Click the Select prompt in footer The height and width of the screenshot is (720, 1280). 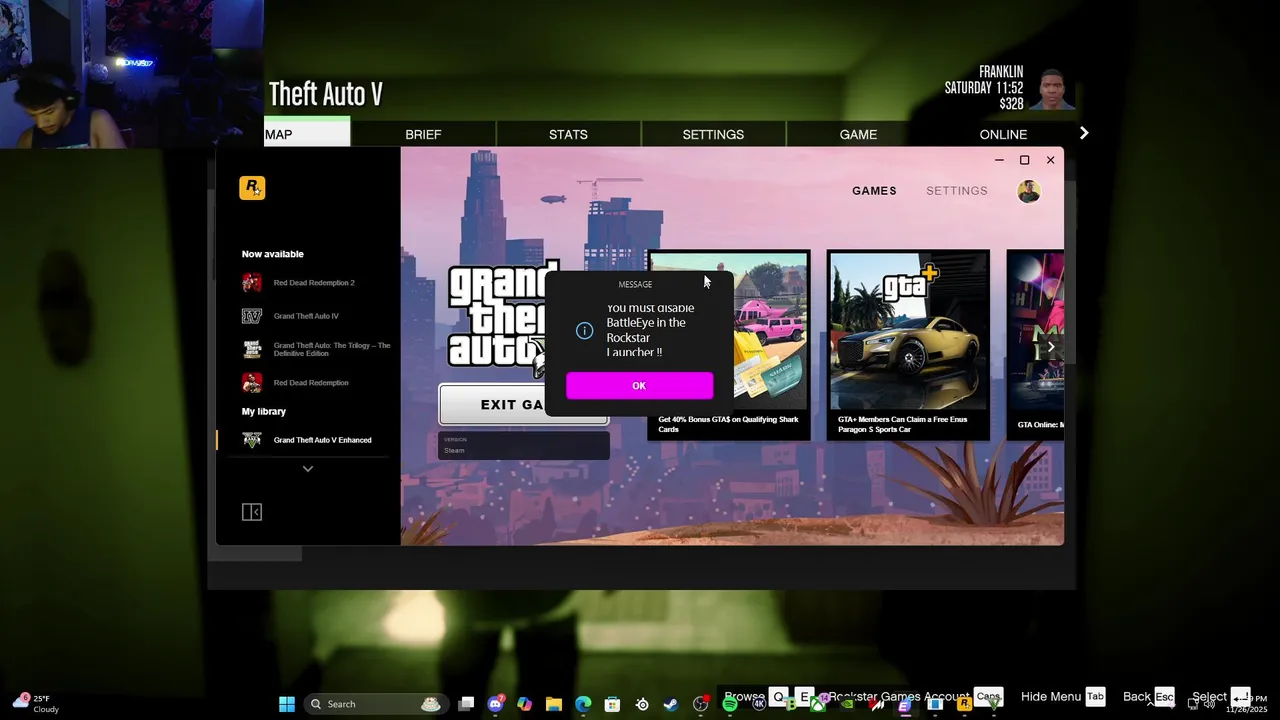(x=1220, y=697)
